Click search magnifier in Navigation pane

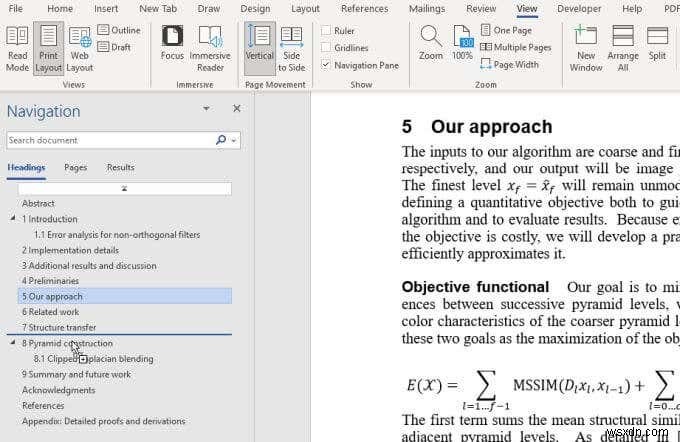click(x=221, y=140)
